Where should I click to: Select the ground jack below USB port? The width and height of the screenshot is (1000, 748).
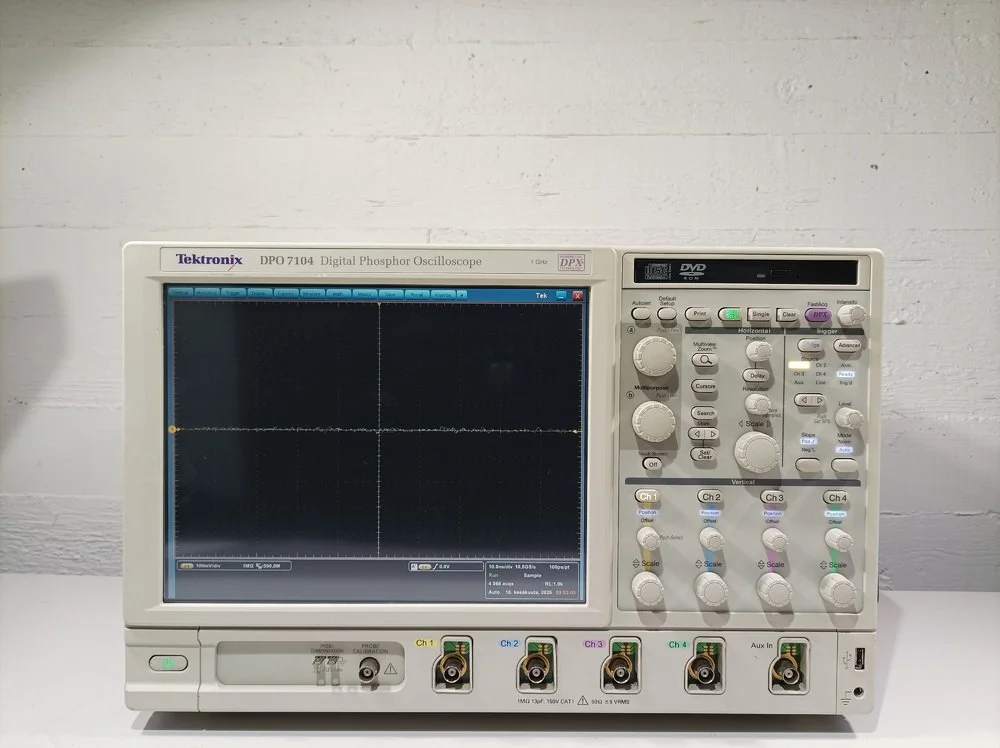click(x=859, y=692)
